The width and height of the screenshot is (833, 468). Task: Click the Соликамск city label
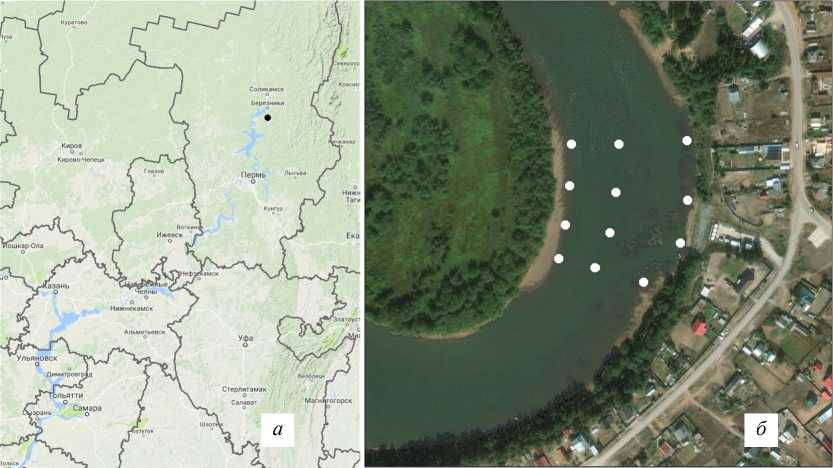(267, 89)
